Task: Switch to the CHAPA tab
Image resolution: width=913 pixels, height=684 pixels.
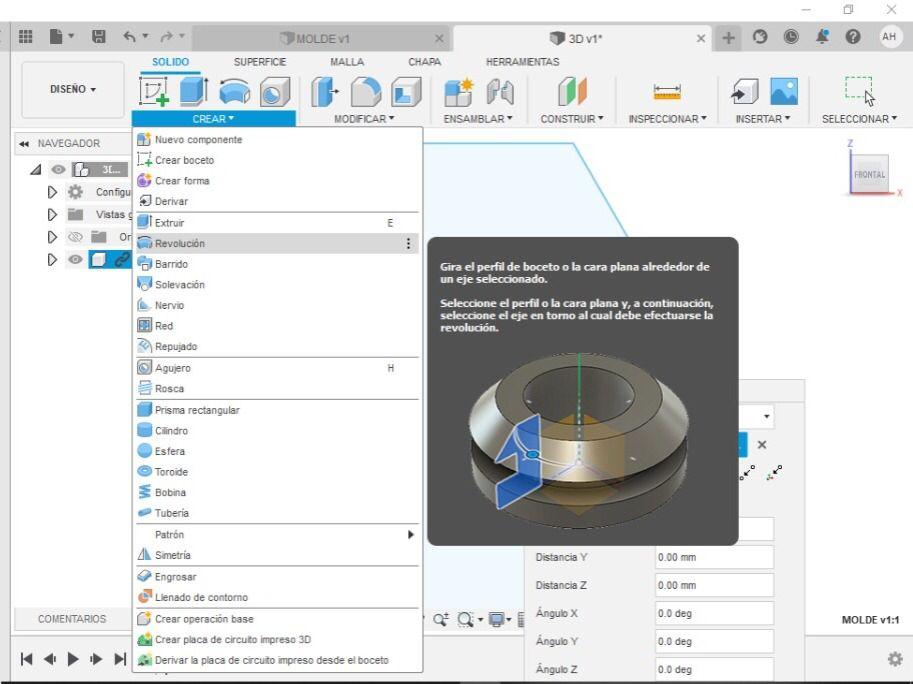Action: click(424, 62)
